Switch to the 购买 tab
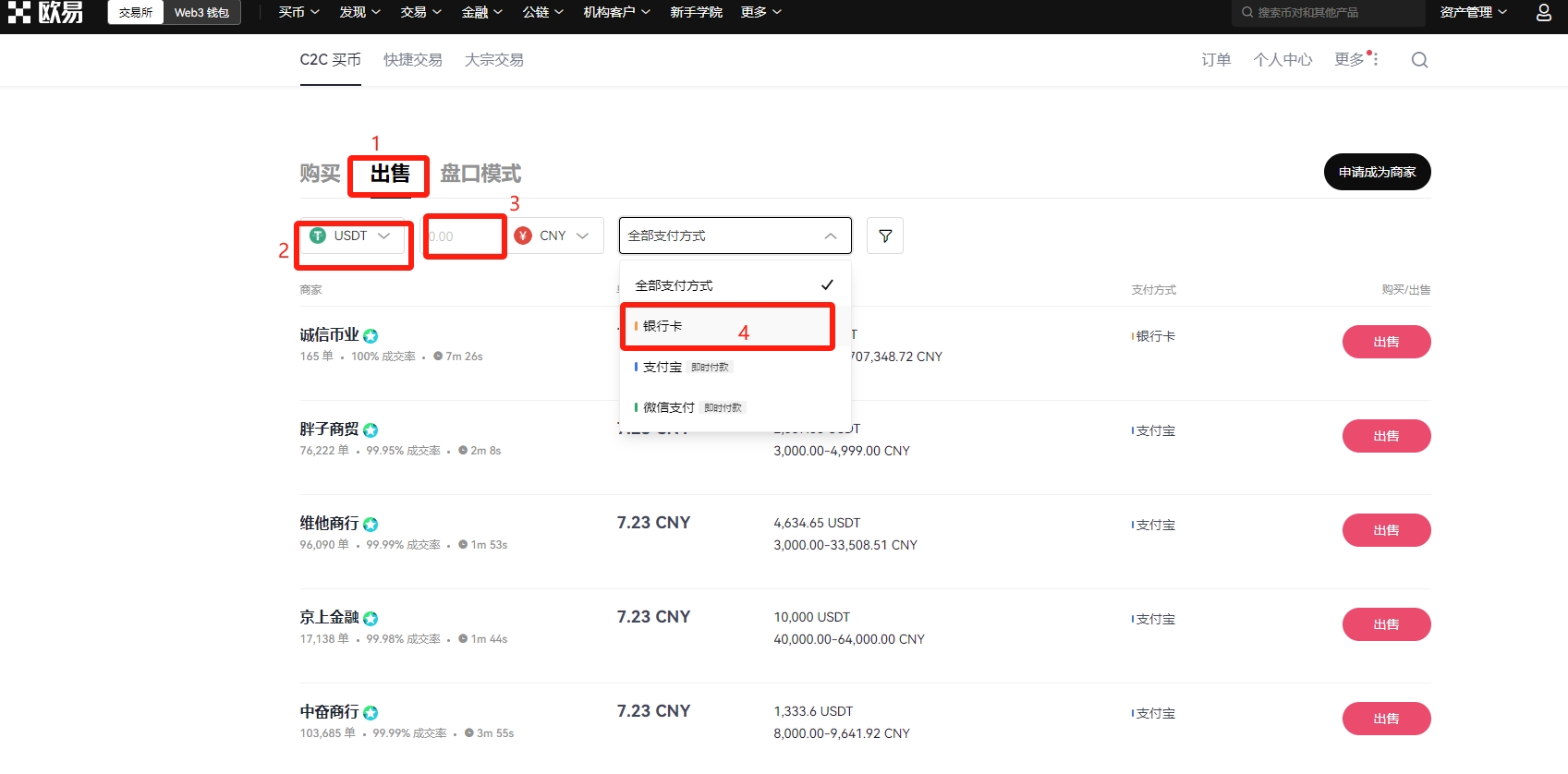Viewport: 1568px width, 774px height. tap(320, 174)
